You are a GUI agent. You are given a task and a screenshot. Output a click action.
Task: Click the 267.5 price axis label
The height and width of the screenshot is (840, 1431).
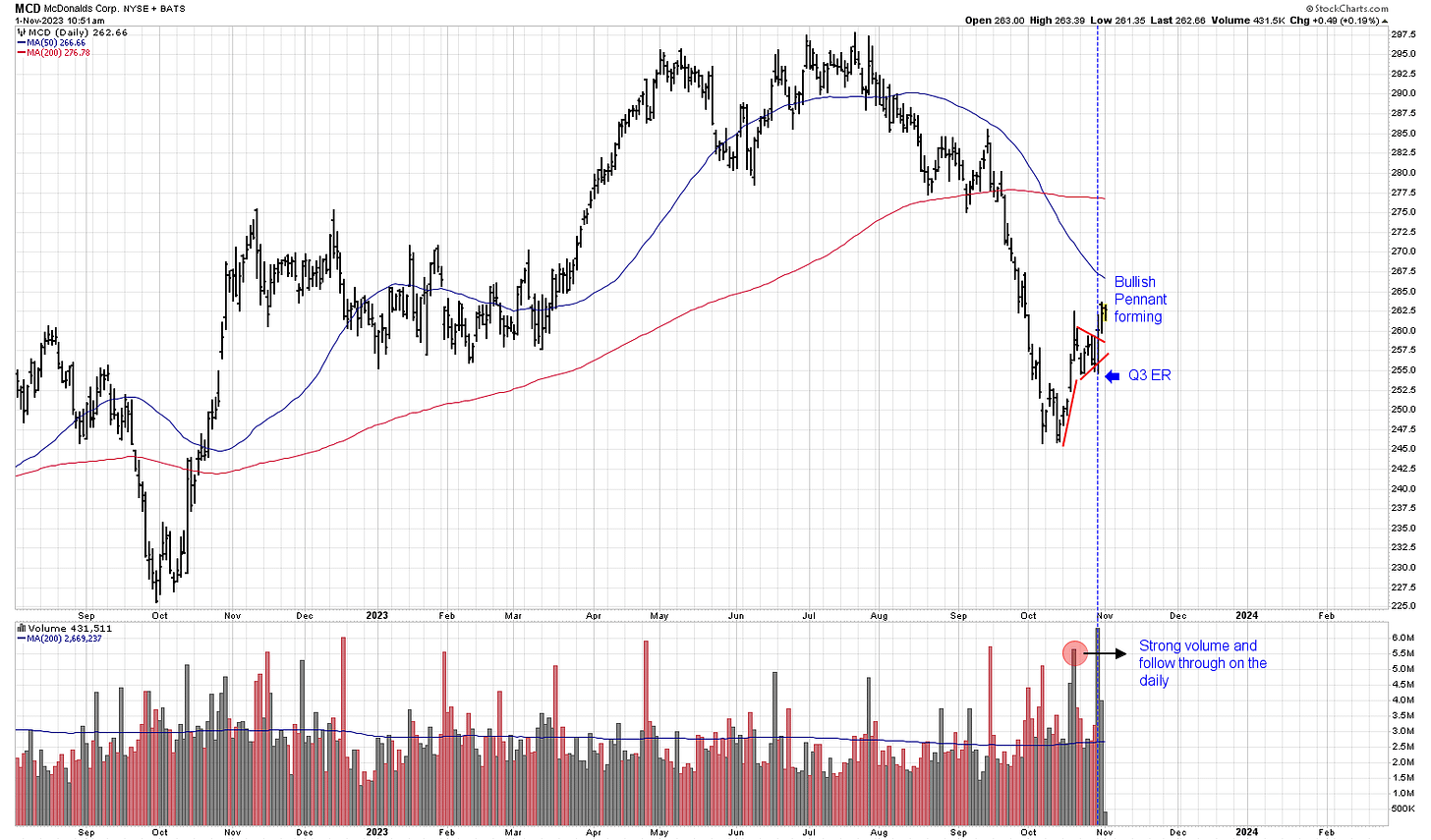[1403, 271]
